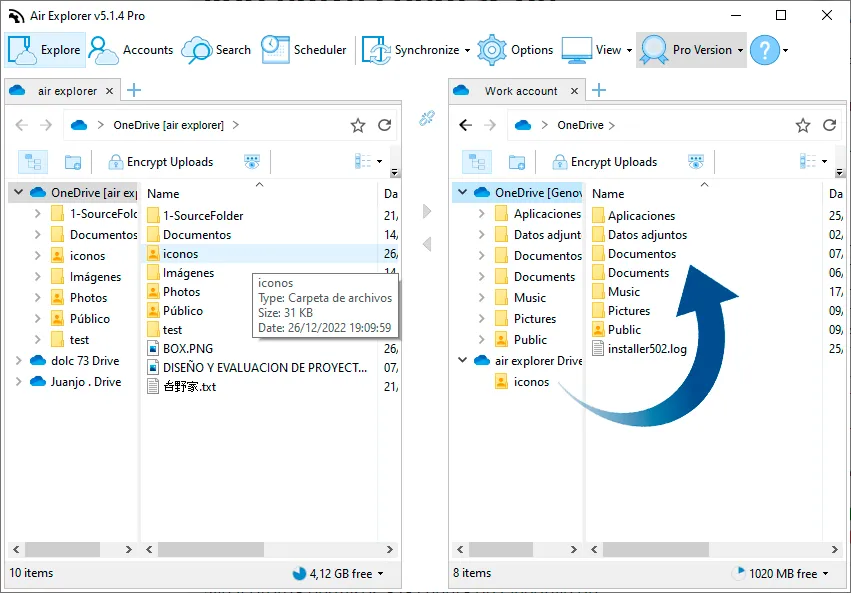851x593 pixels.
Task: Open the Synchronize dropdown arrow
Action: coord(467,50)
